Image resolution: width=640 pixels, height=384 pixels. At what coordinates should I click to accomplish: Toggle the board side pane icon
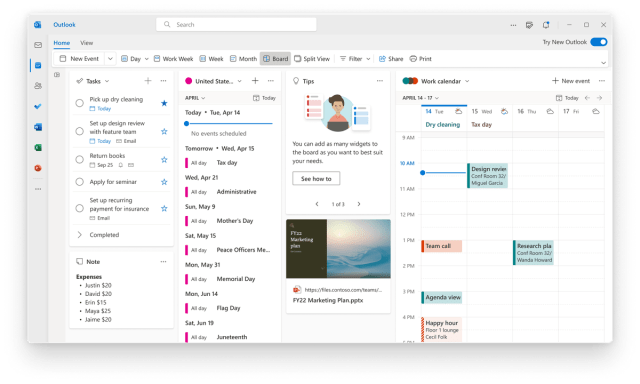click(57, 75)
